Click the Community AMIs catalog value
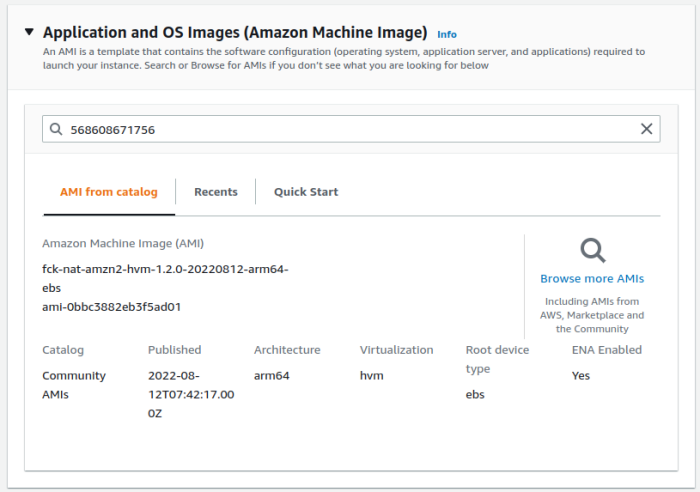The image size is (700, 492). pyautogui.click(x=74, y=385)
